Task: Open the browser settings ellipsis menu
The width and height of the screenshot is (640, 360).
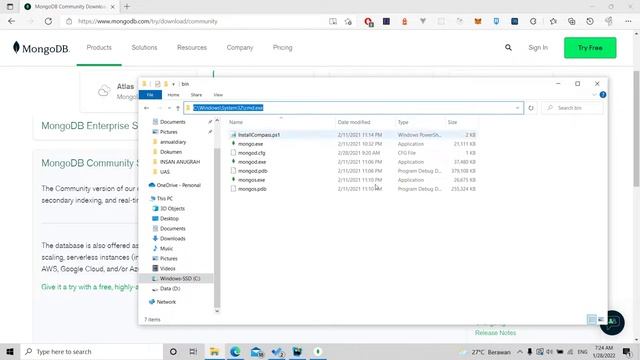Action: (628, 21)
